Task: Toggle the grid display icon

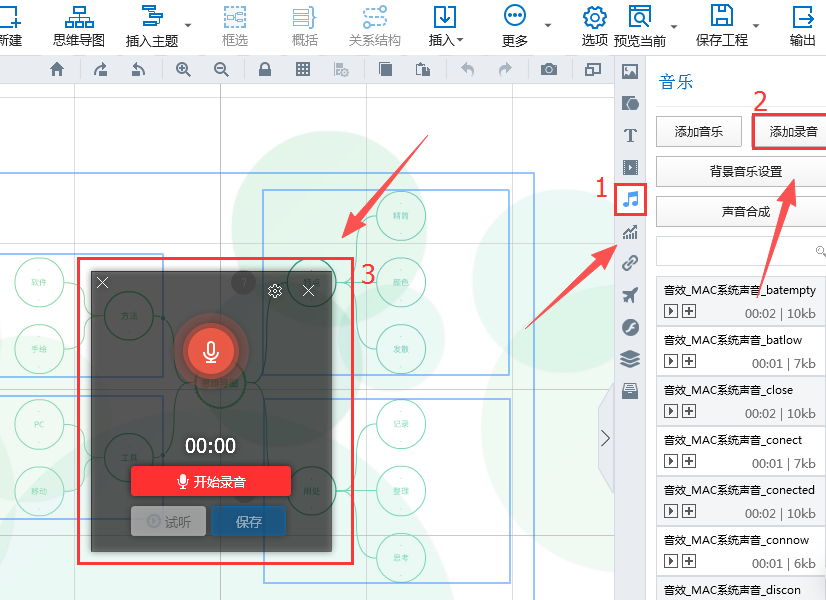Action: click(302, 70)
